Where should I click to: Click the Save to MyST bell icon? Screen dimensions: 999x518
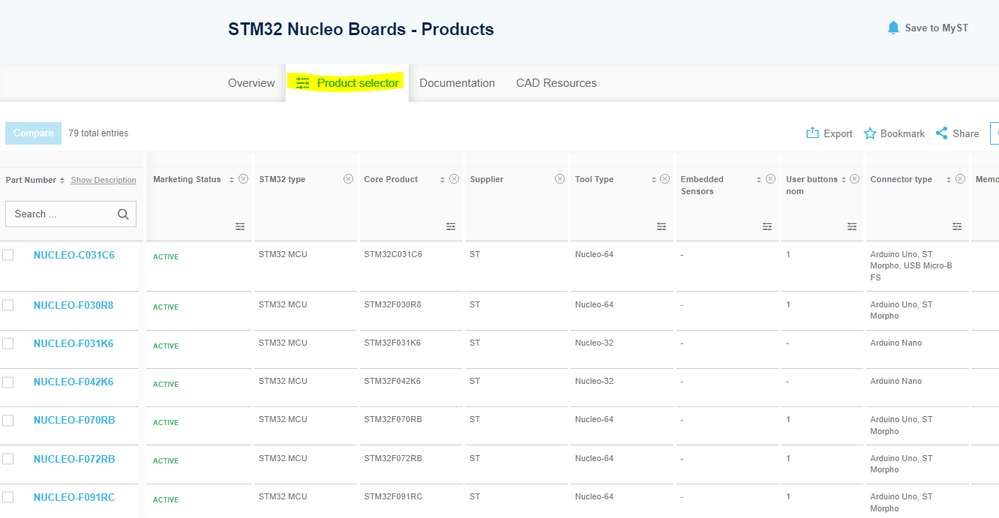(x=893, y=28)
